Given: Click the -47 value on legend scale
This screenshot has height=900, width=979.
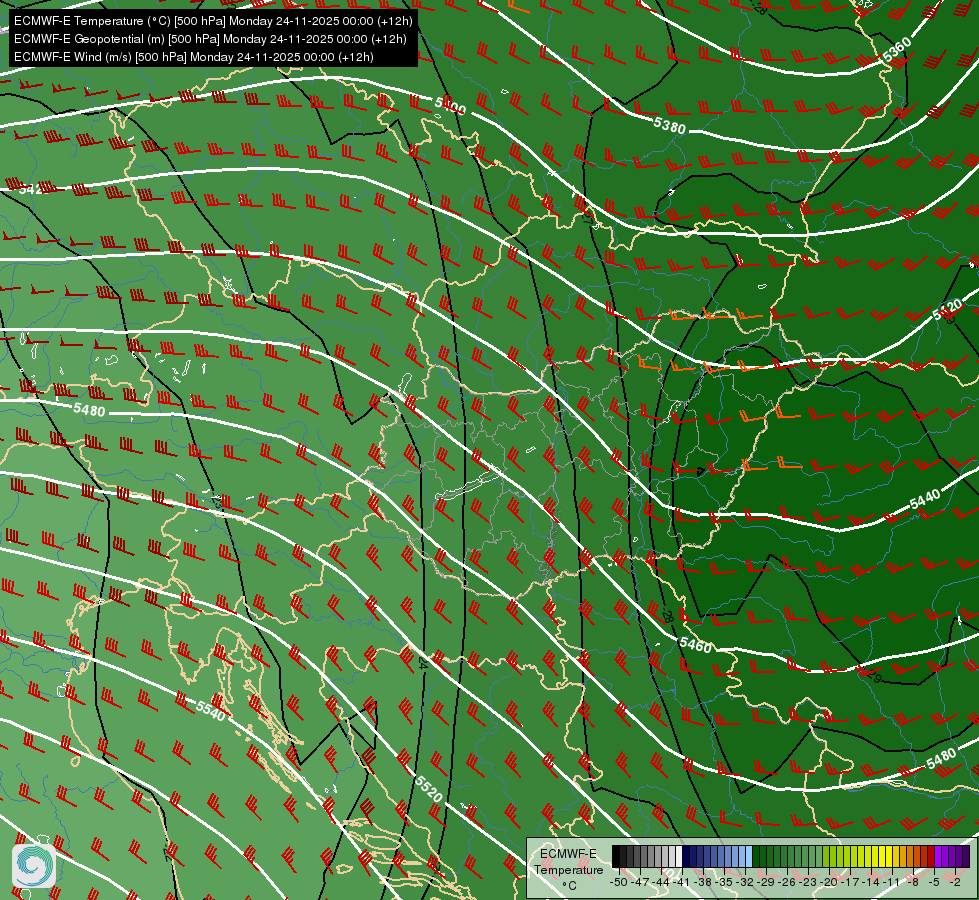Looking at the screenshot, I should (640, 882).
